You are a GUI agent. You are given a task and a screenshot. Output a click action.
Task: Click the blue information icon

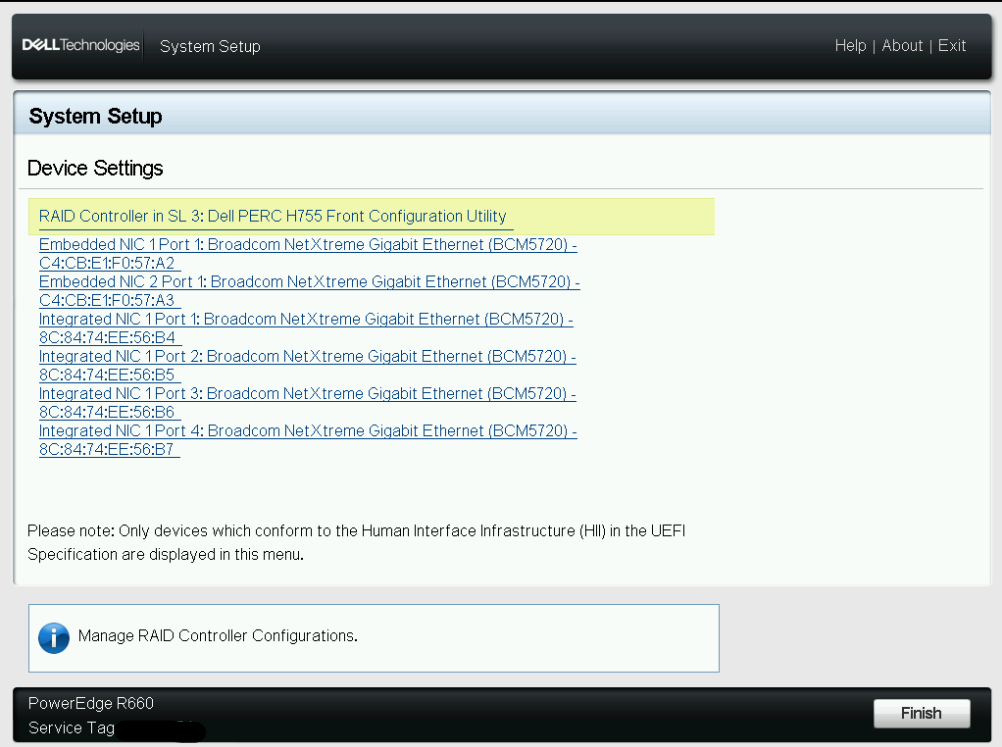tap(54, 638)
